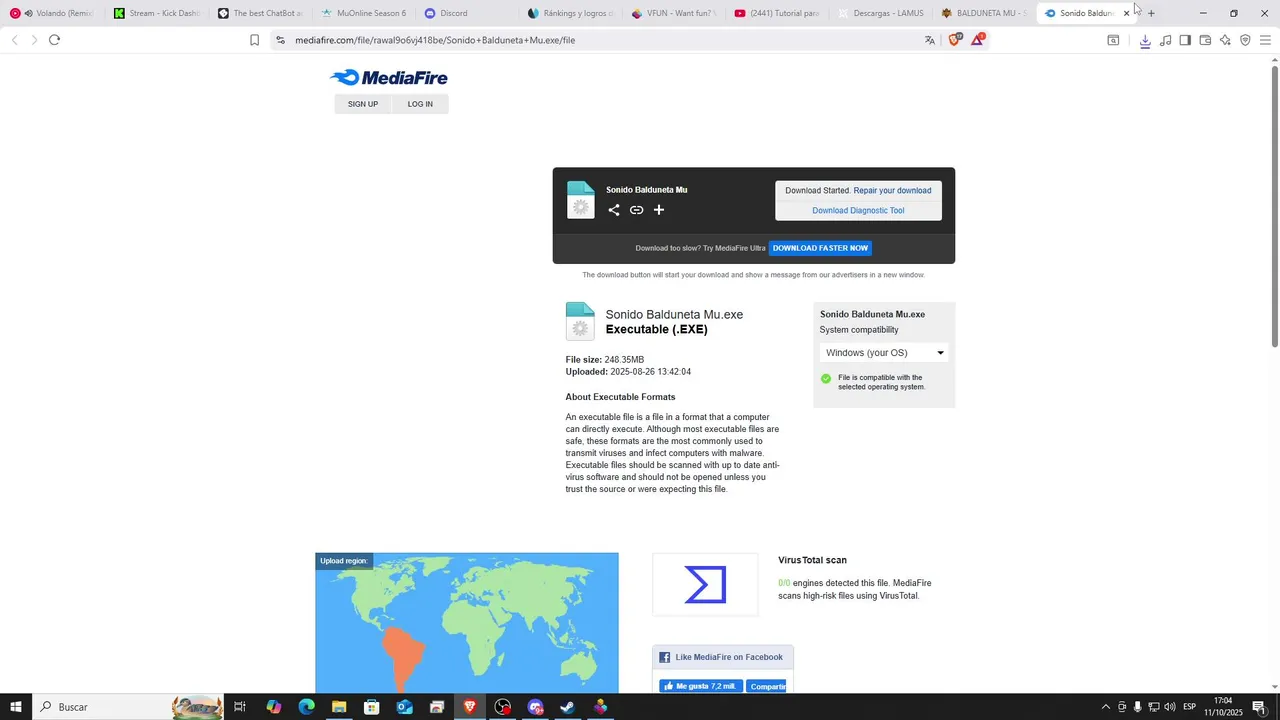Image resolution: width=1280 pixels, height=720 pixels.
Task: Open Task View in taskbar
Action: [240, 707]
